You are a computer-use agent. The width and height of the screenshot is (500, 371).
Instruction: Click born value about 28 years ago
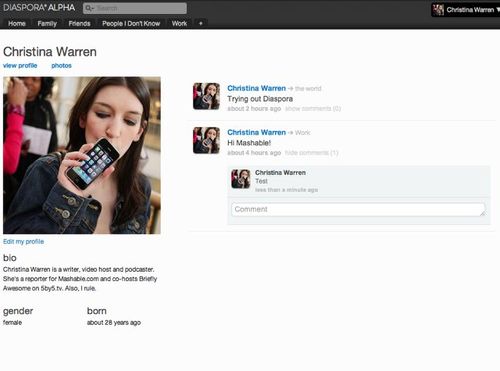pyautogui.click(x=114, y=322)
